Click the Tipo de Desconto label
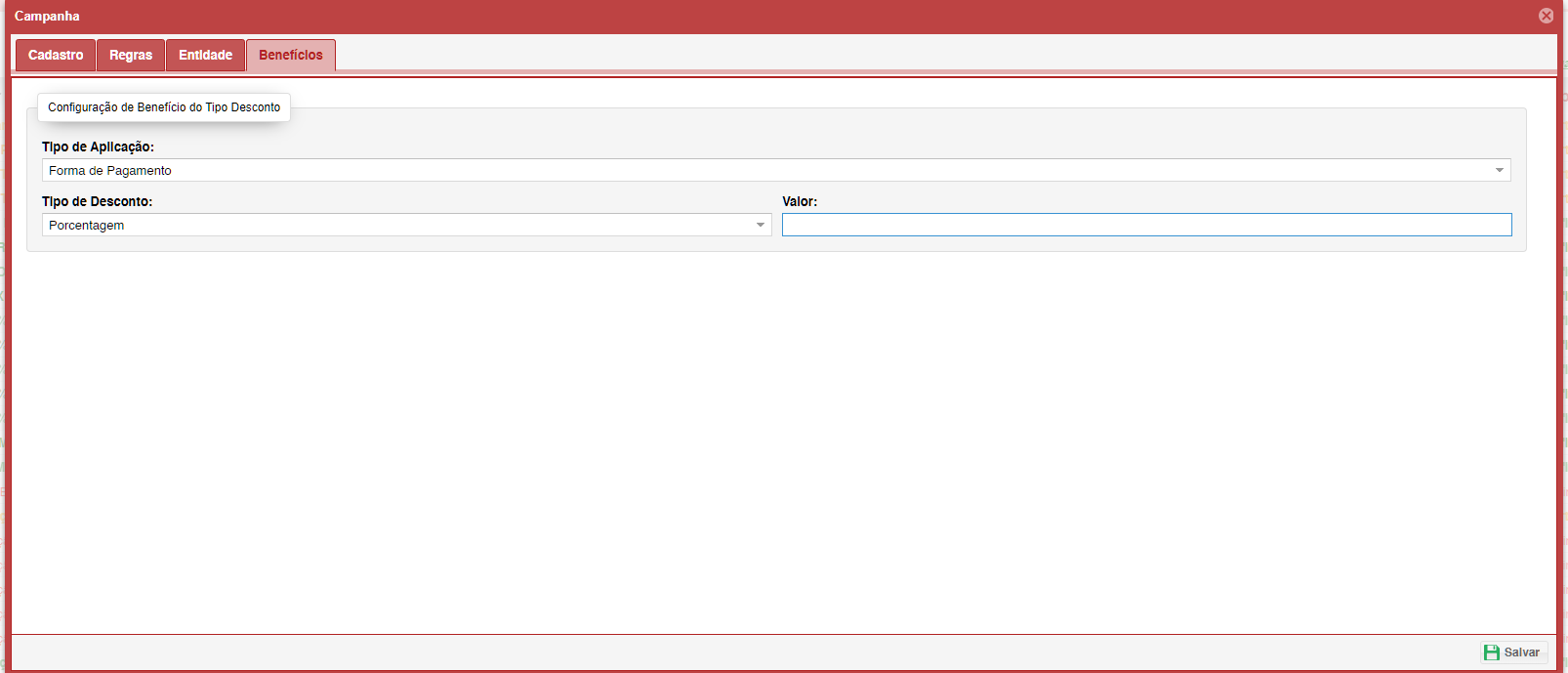 (x=97, y=201)
